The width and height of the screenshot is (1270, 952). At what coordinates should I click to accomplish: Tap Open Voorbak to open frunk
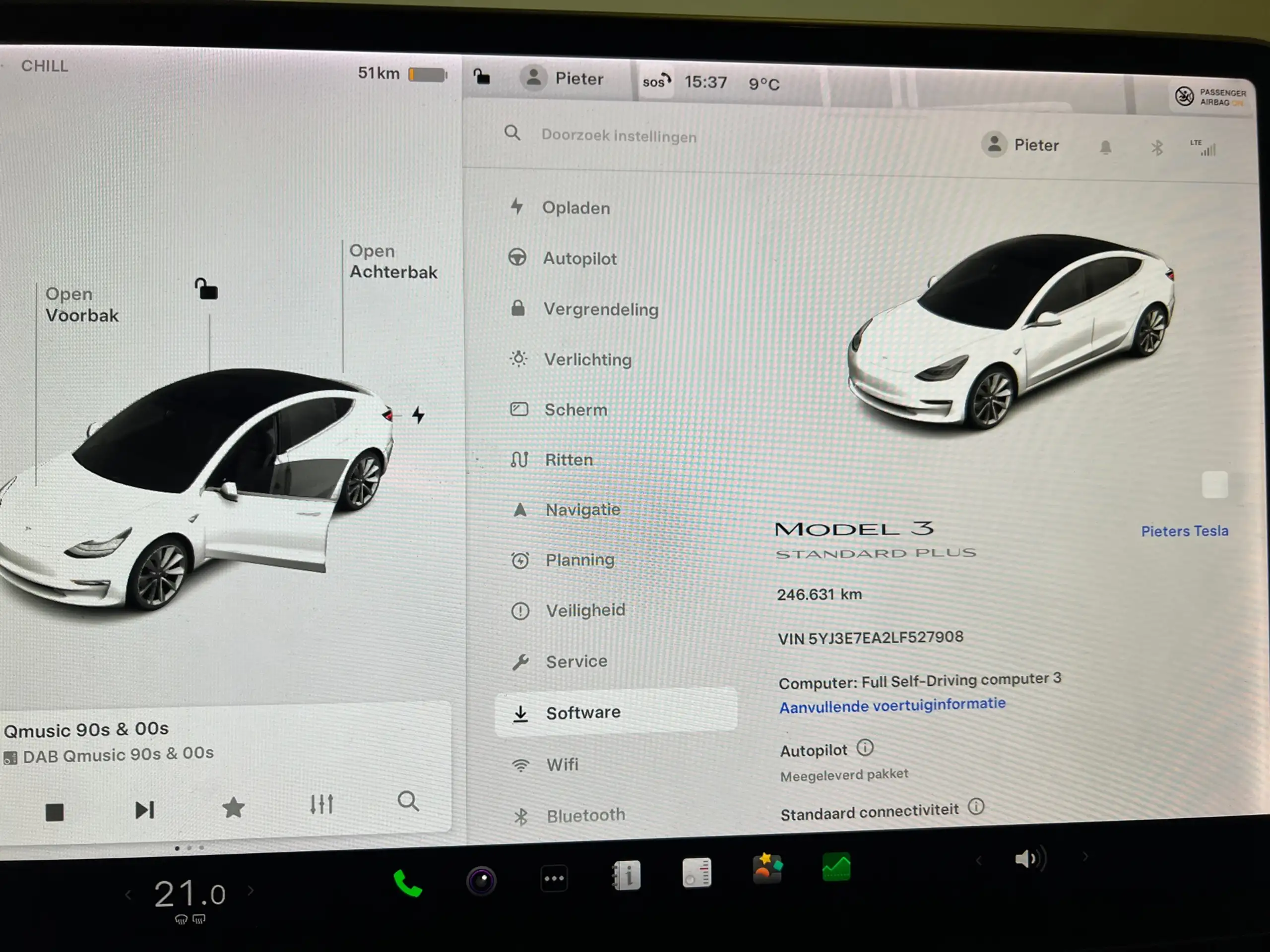coord(81,304)
